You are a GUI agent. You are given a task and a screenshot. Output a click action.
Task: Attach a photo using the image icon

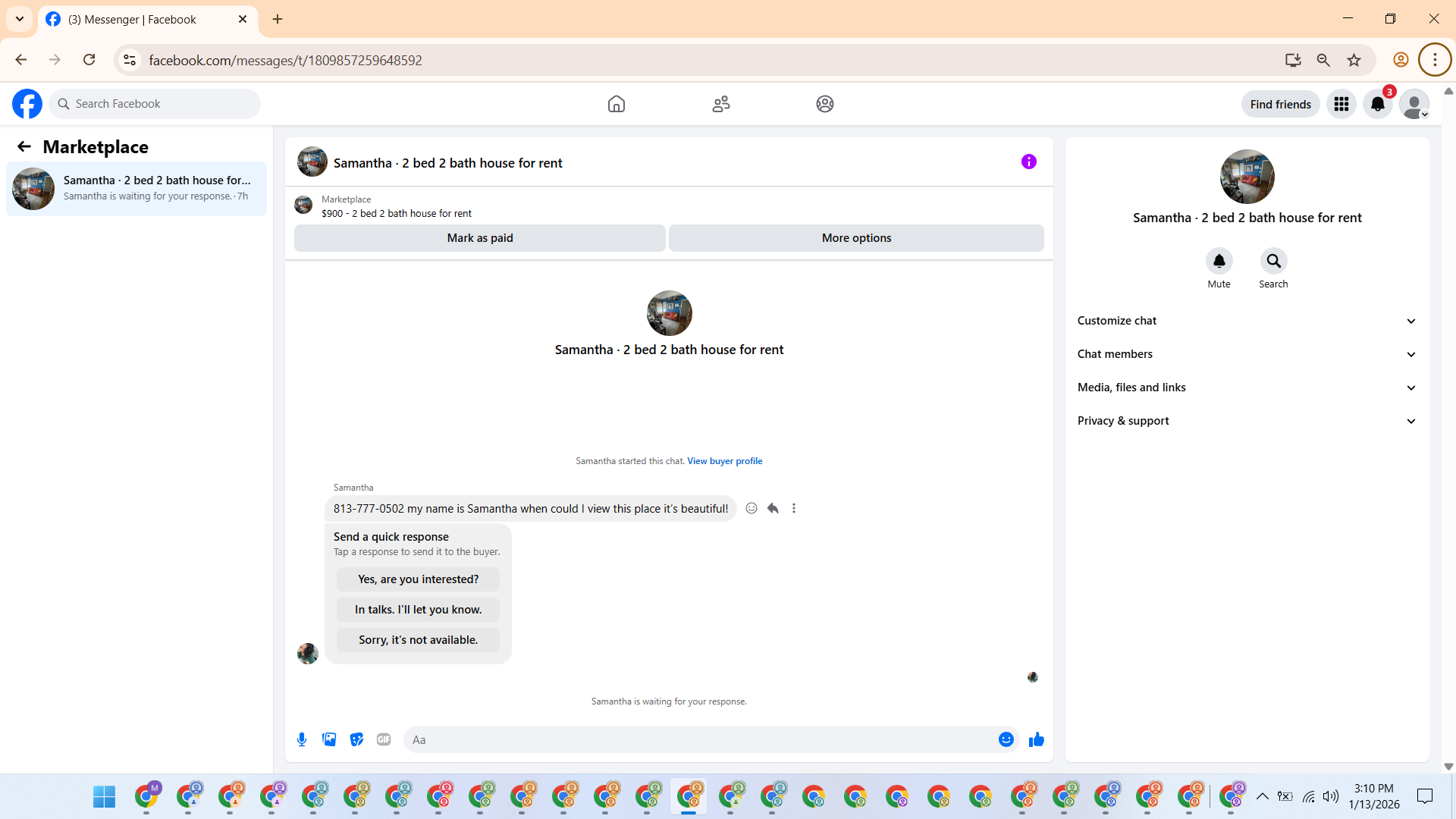coord(329,739)
